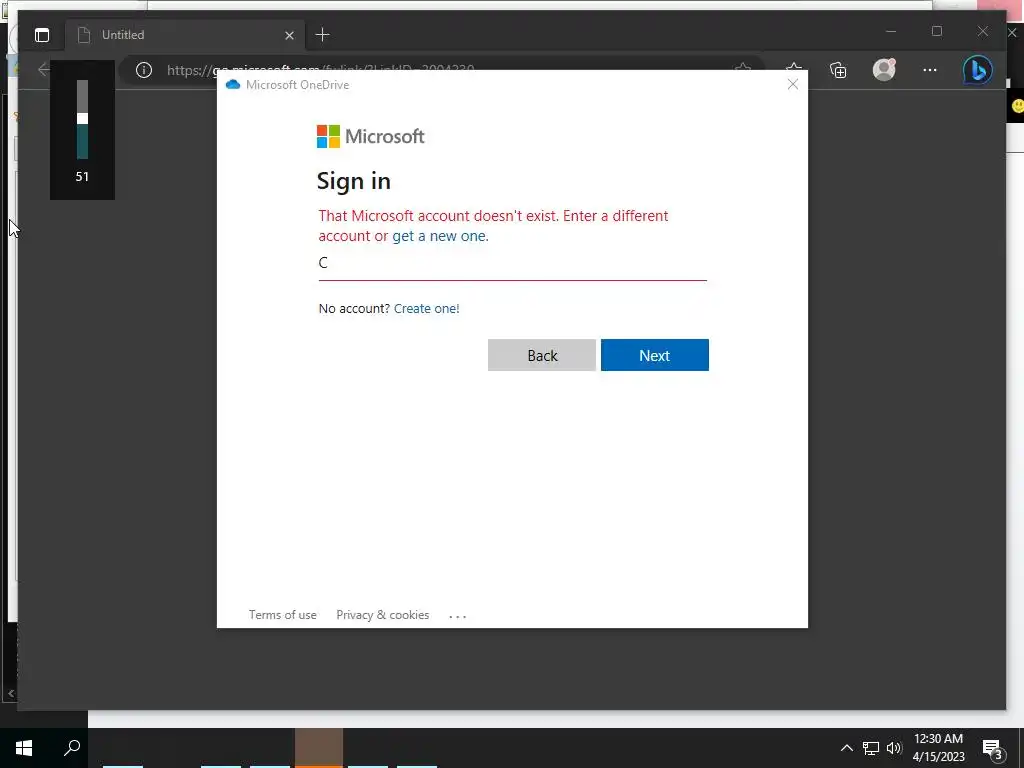Image resolution: width=1024 pixels, height=768 pixels.
Task: View site information icon in address bar
Action: [x=144, y=70]
